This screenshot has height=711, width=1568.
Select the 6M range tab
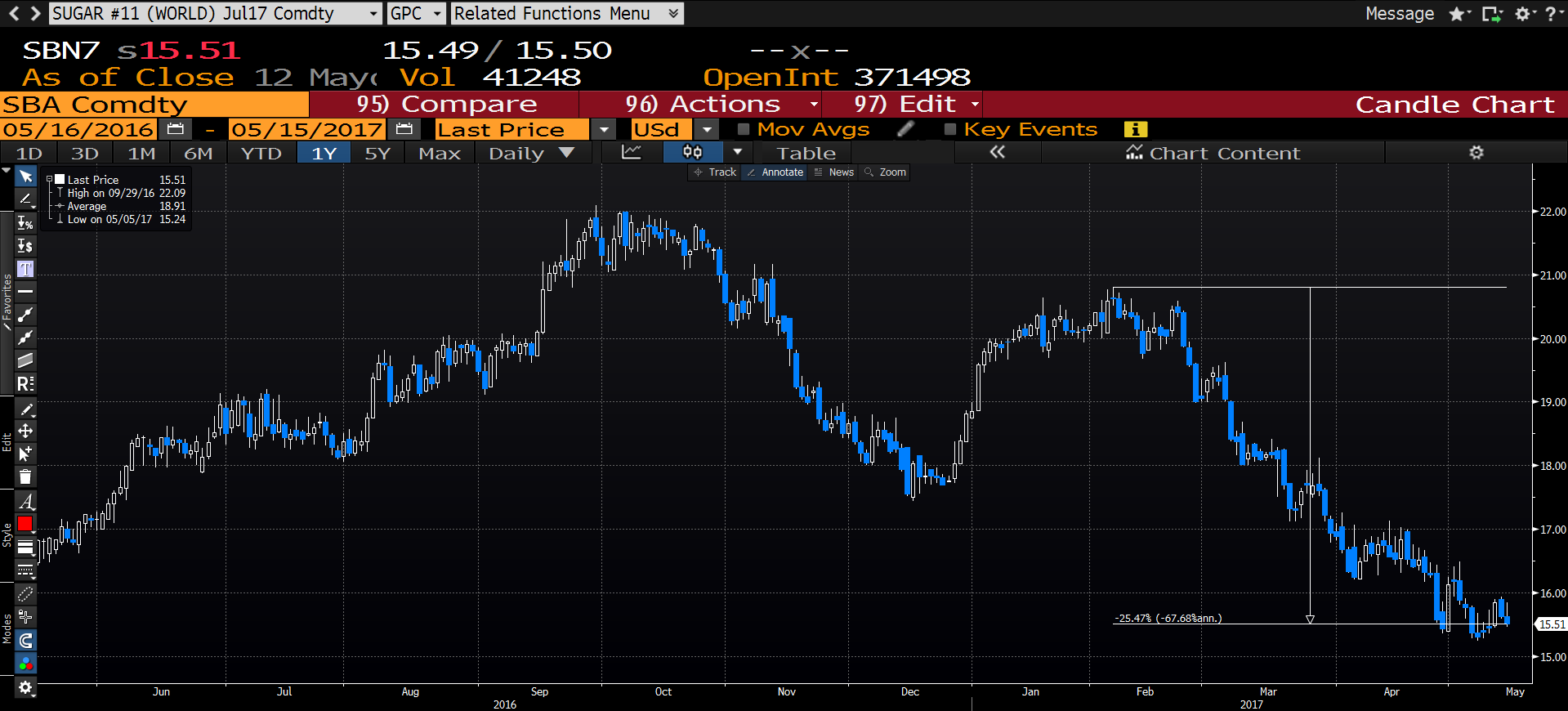point(198,153)
